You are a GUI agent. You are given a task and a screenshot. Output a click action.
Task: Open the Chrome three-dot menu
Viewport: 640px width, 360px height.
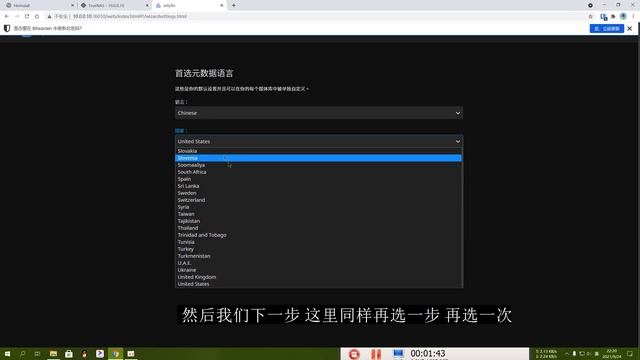tap(633, 16)
